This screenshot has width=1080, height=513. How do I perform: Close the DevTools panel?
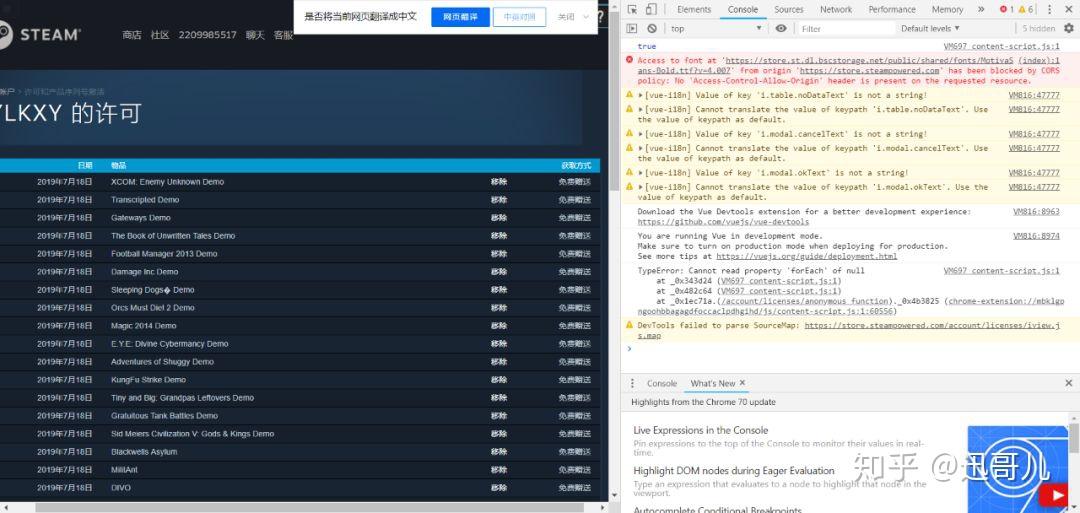pos(1068,10)
